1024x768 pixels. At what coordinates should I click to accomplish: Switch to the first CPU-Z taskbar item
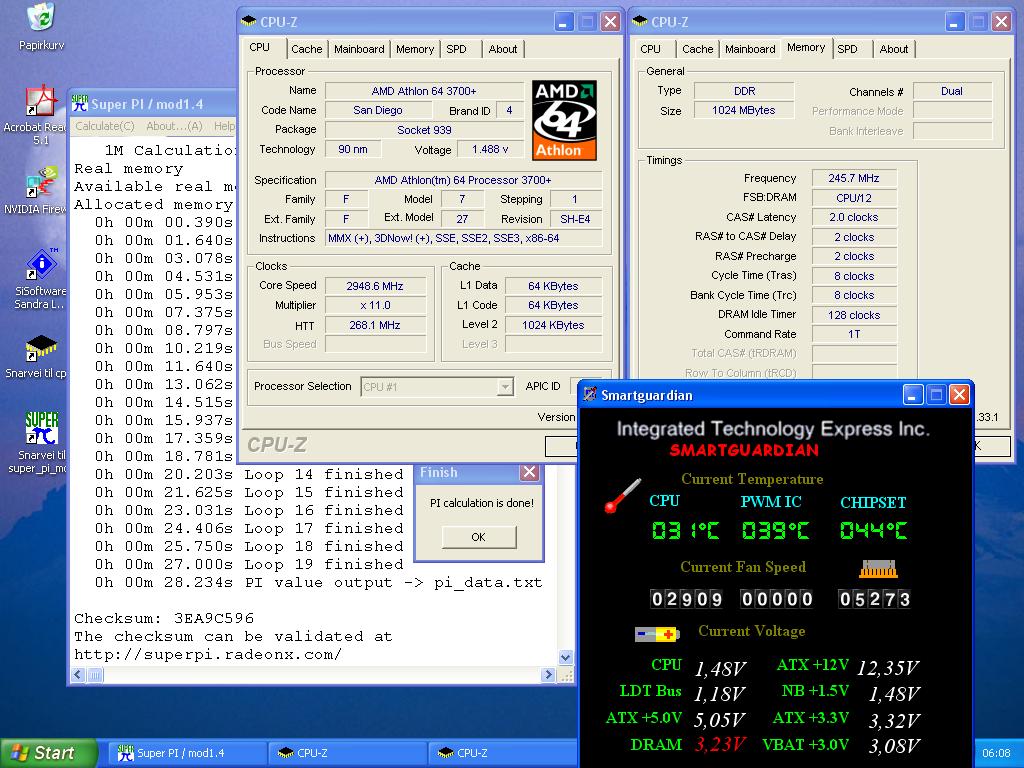(x=346, y=753)
